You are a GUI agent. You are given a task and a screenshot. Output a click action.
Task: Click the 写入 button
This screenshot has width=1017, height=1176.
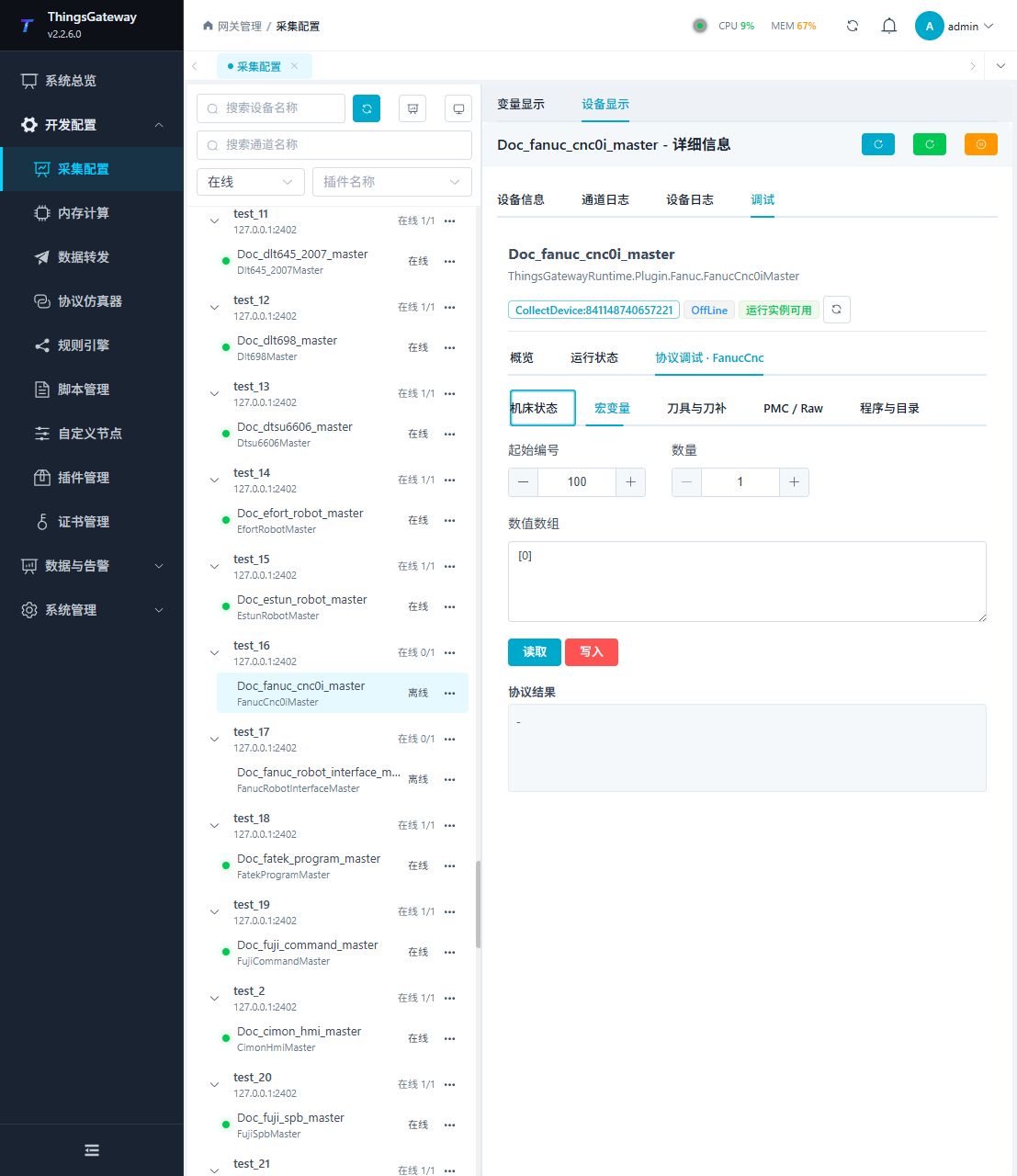(592, 652)
